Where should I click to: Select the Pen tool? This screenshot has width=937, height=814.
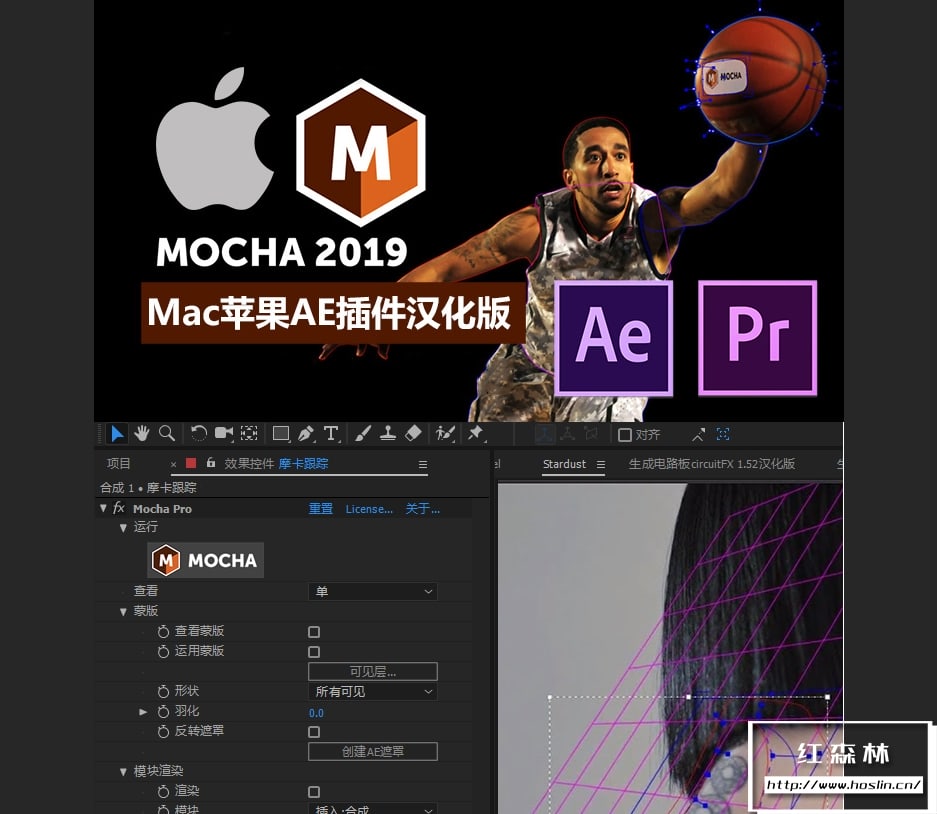click(306, 433)
